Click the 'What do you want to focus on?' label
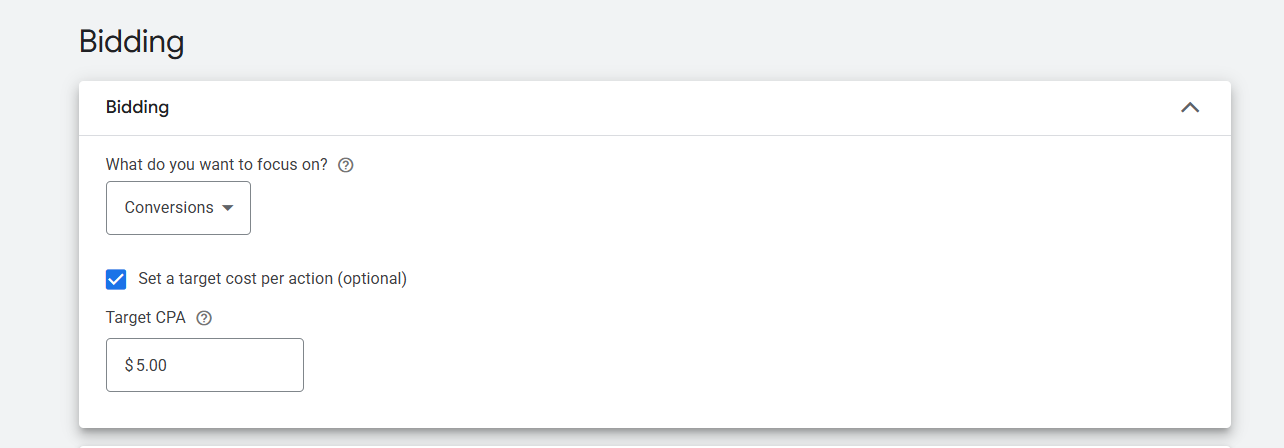This screenshot has height=448, width=1284. tap(216, 165)
